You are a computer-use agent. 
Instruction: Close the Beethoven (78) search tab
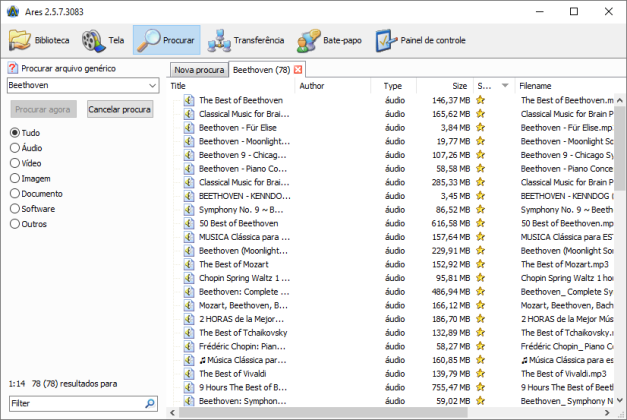coord(298,70)
